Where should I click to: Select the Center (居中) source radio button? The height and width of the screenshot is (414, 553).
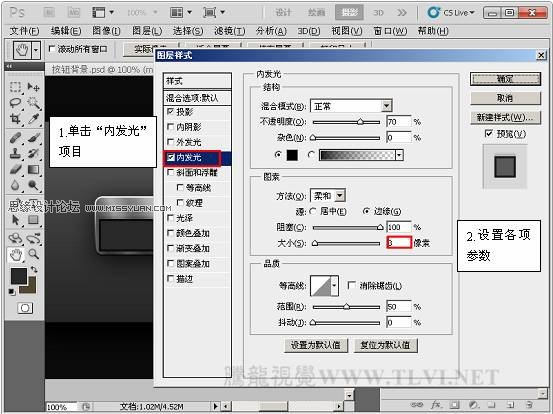313,212
